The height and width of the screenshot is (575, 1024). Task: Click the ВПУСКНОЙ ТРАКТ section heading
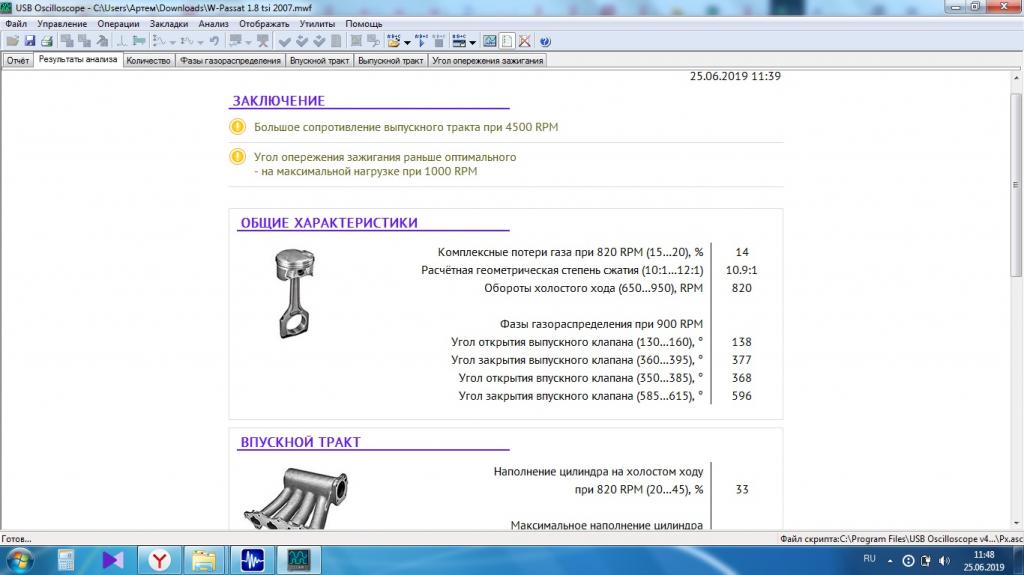point(300,442)
